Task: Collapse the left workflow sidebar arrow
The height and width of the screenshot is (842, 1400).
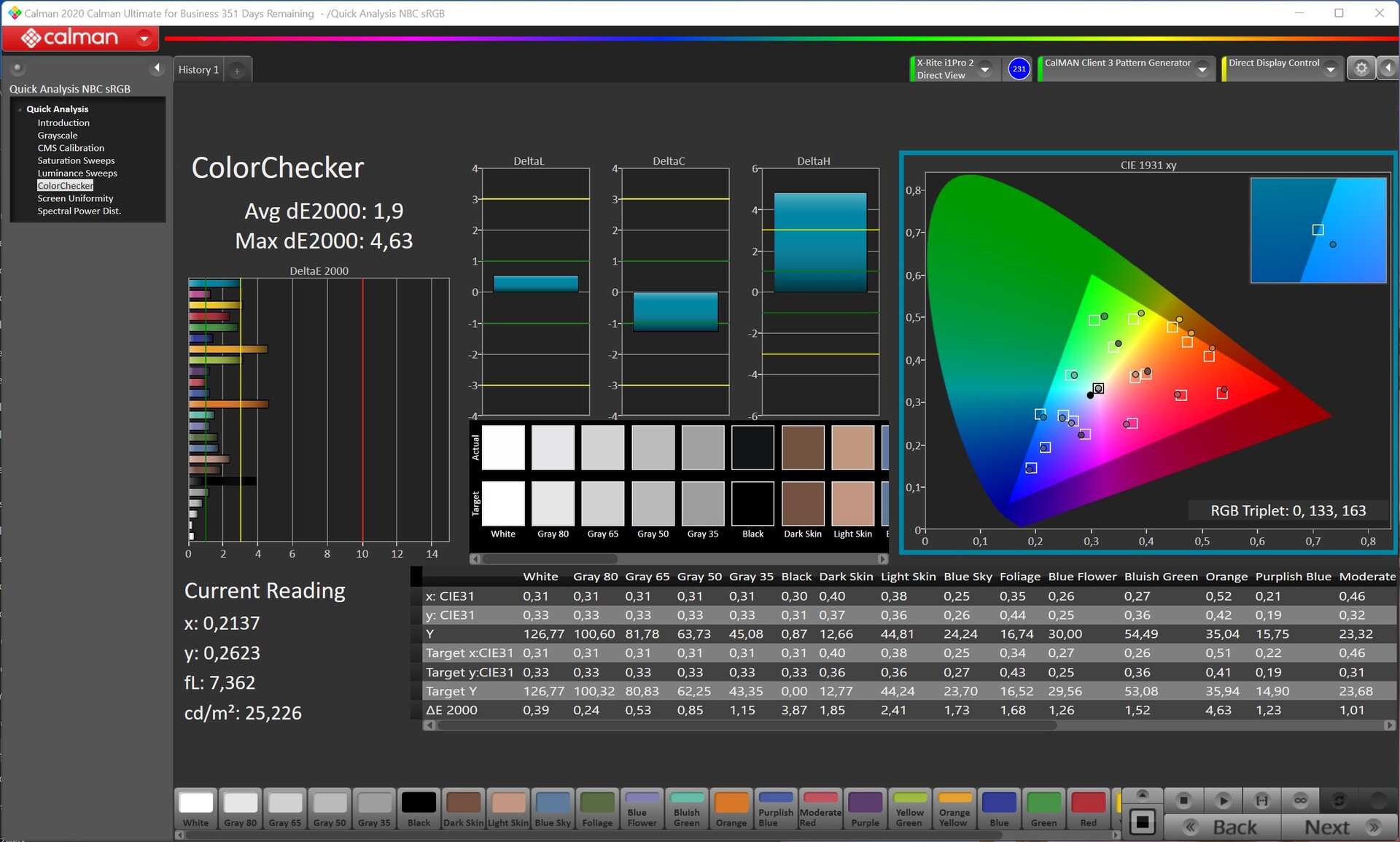Action: click(x=157, y=68)
